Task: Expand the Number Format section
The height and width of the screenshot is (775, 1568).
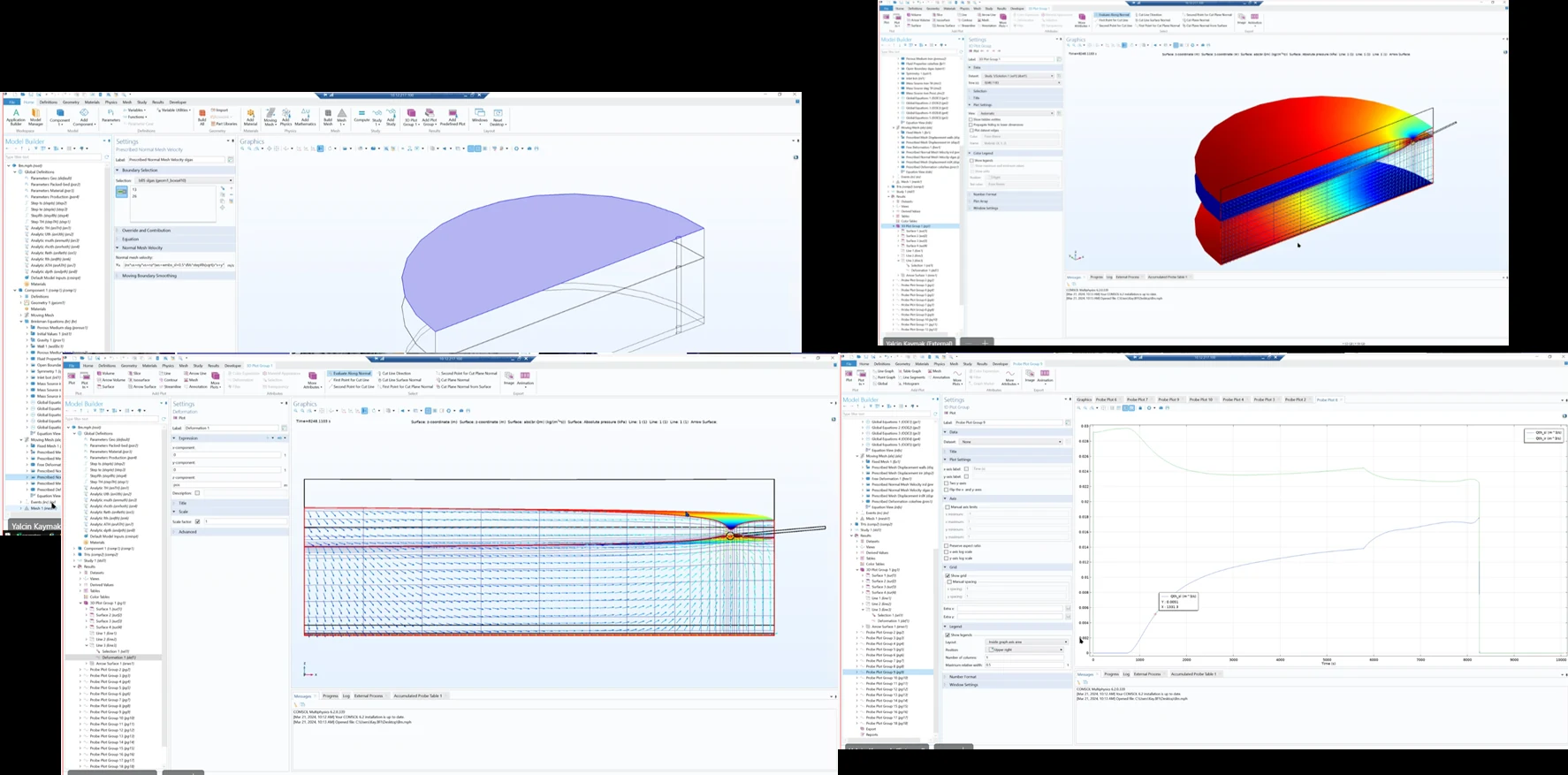Action: (1007, 676)
